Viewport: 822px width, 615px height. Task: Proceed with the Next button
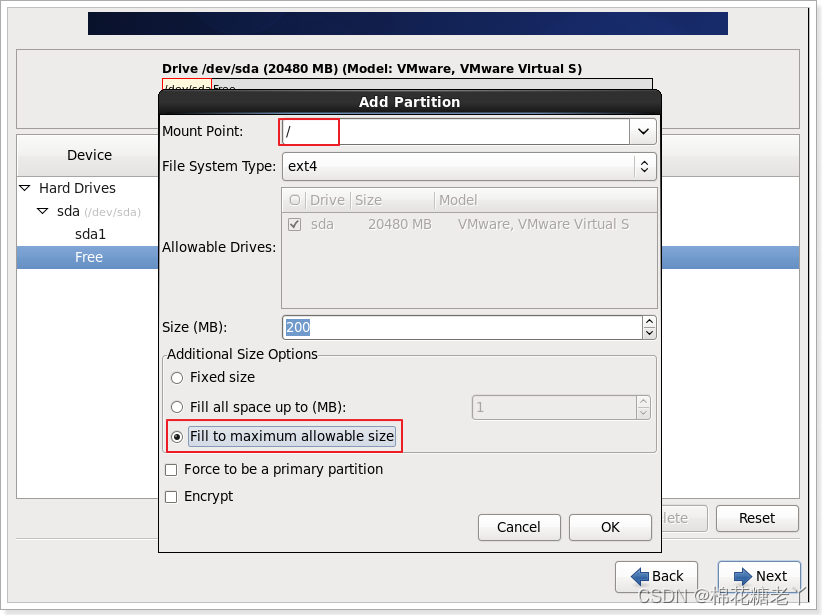760,577
